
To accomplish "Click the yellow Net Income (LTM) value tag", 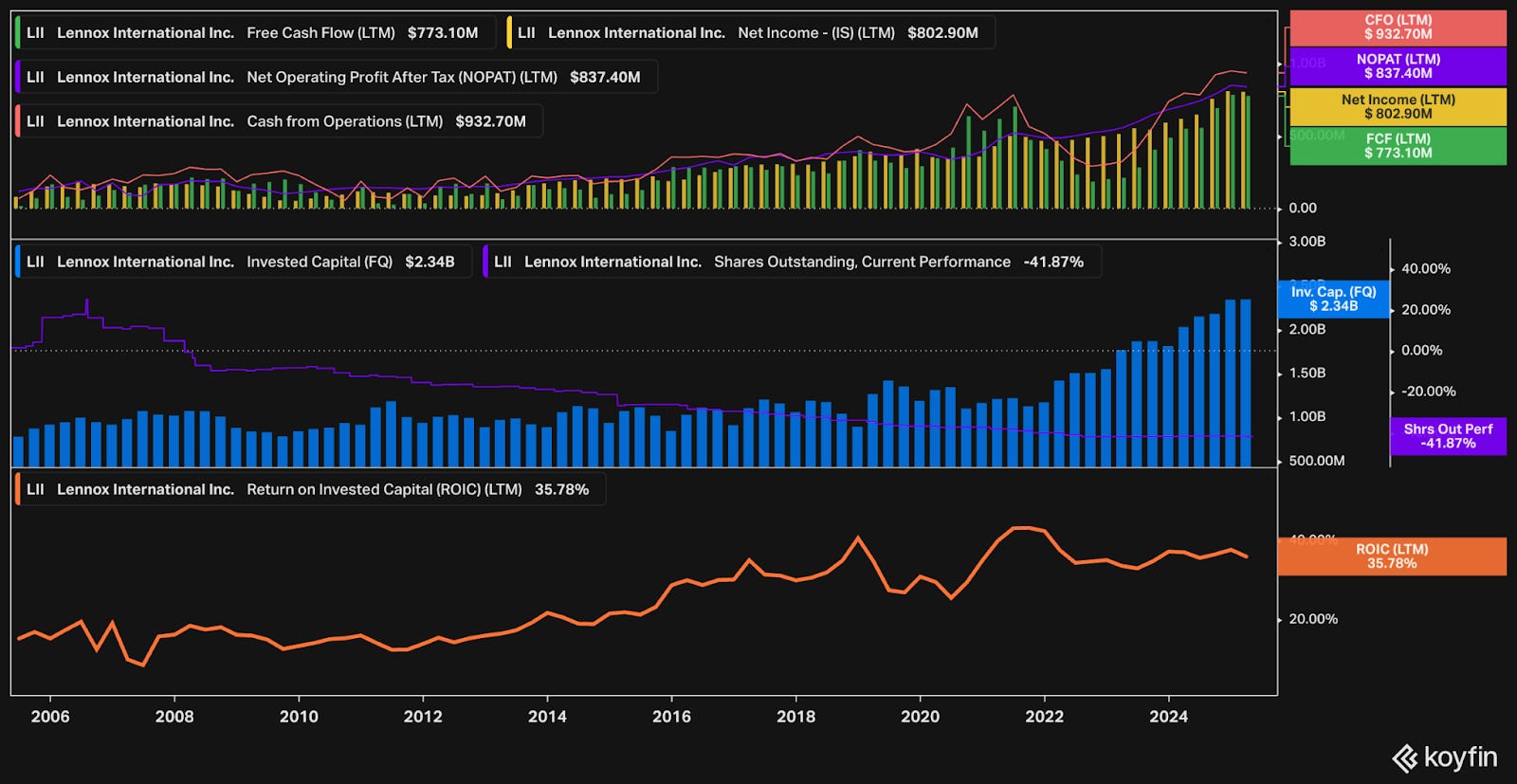I will [1398, 106].
